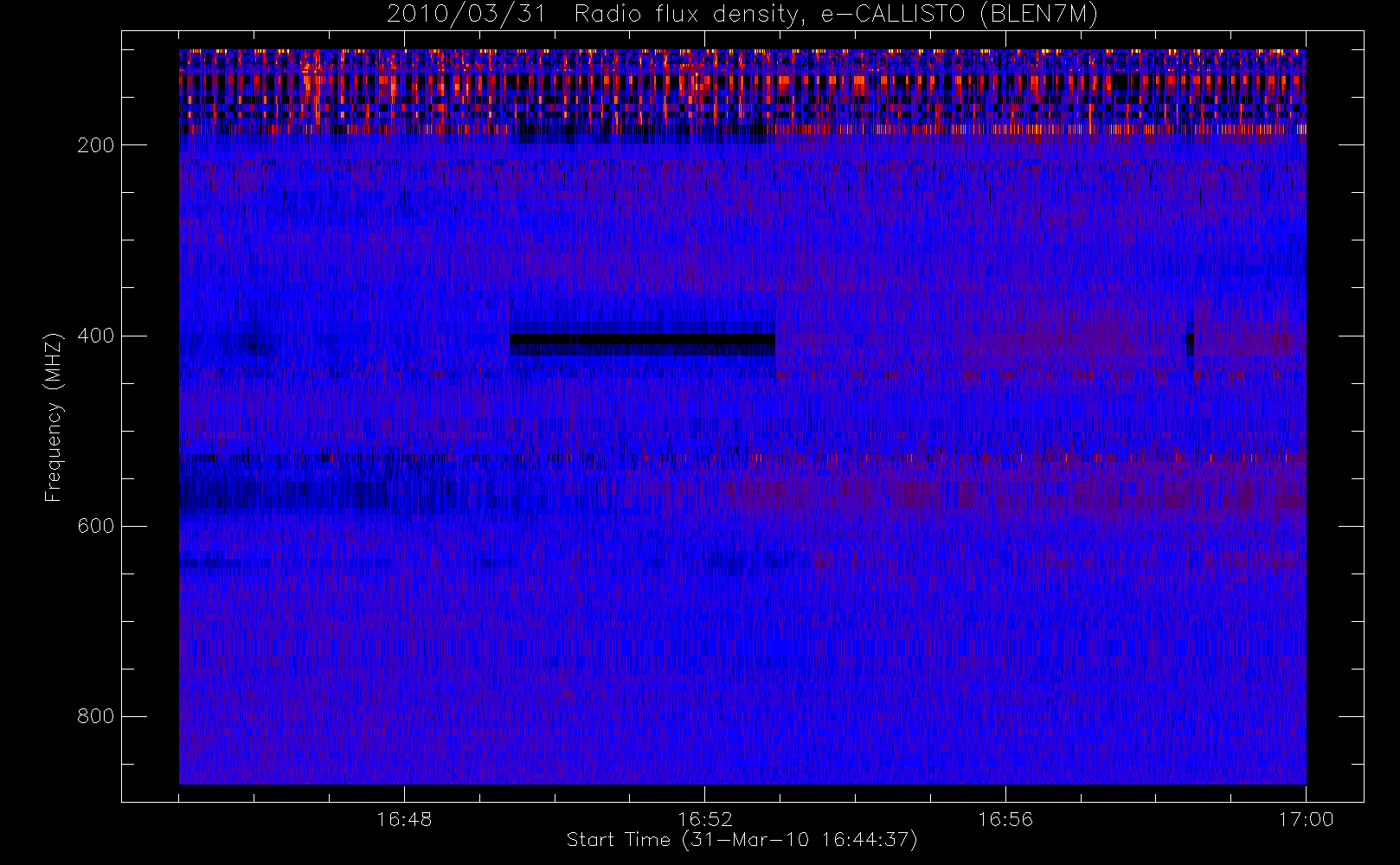This screenshot has height=865, width=1400.
Task: Click the 17:00 time tick label
Action: tap(1306, 819)
